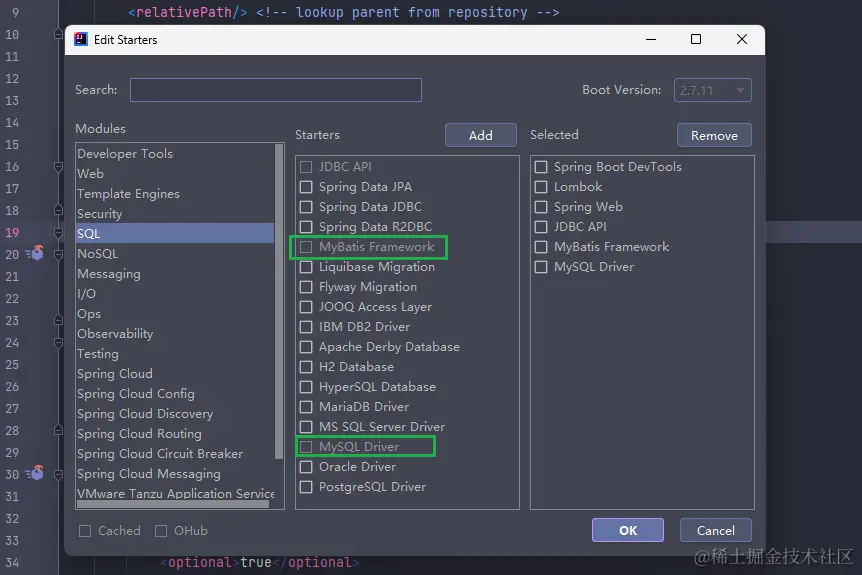This screenshot has width=862, height=575.
Task: Select the Ops module
Action: (x=175, y=313)
